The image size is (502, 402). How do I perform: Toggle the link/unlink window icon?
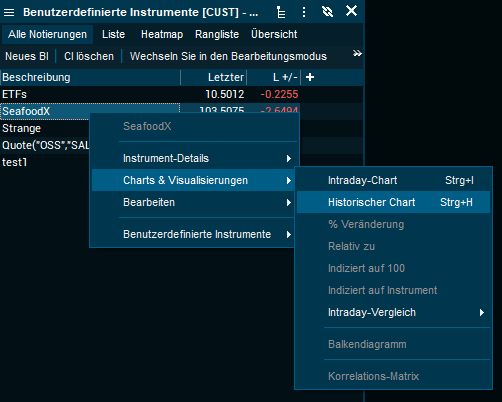pyautogui.click(x=327, y=12)
